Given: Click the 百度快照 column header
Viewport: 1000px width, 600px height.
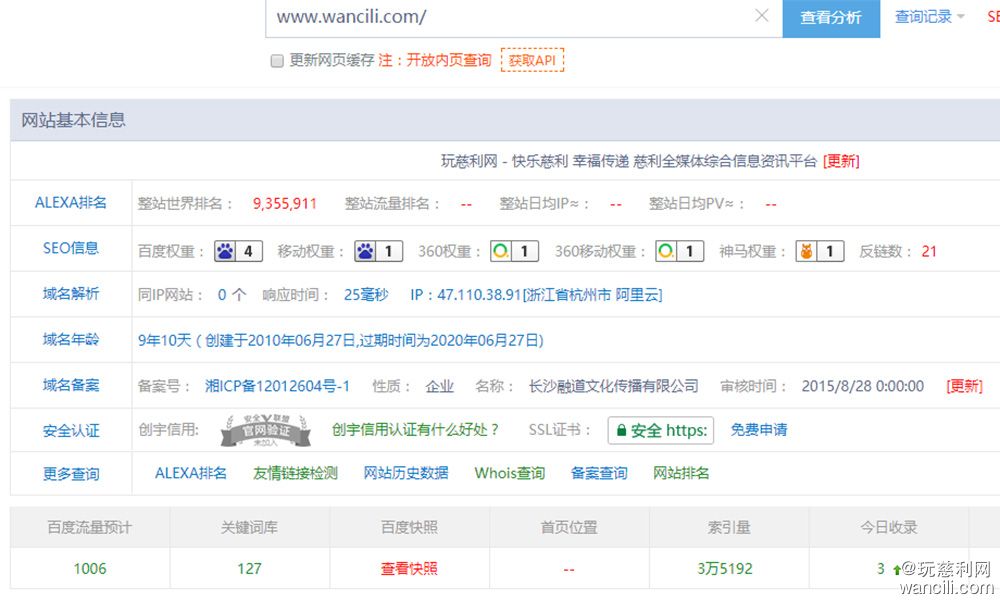Looking at the screenshot, I should 409,527.
